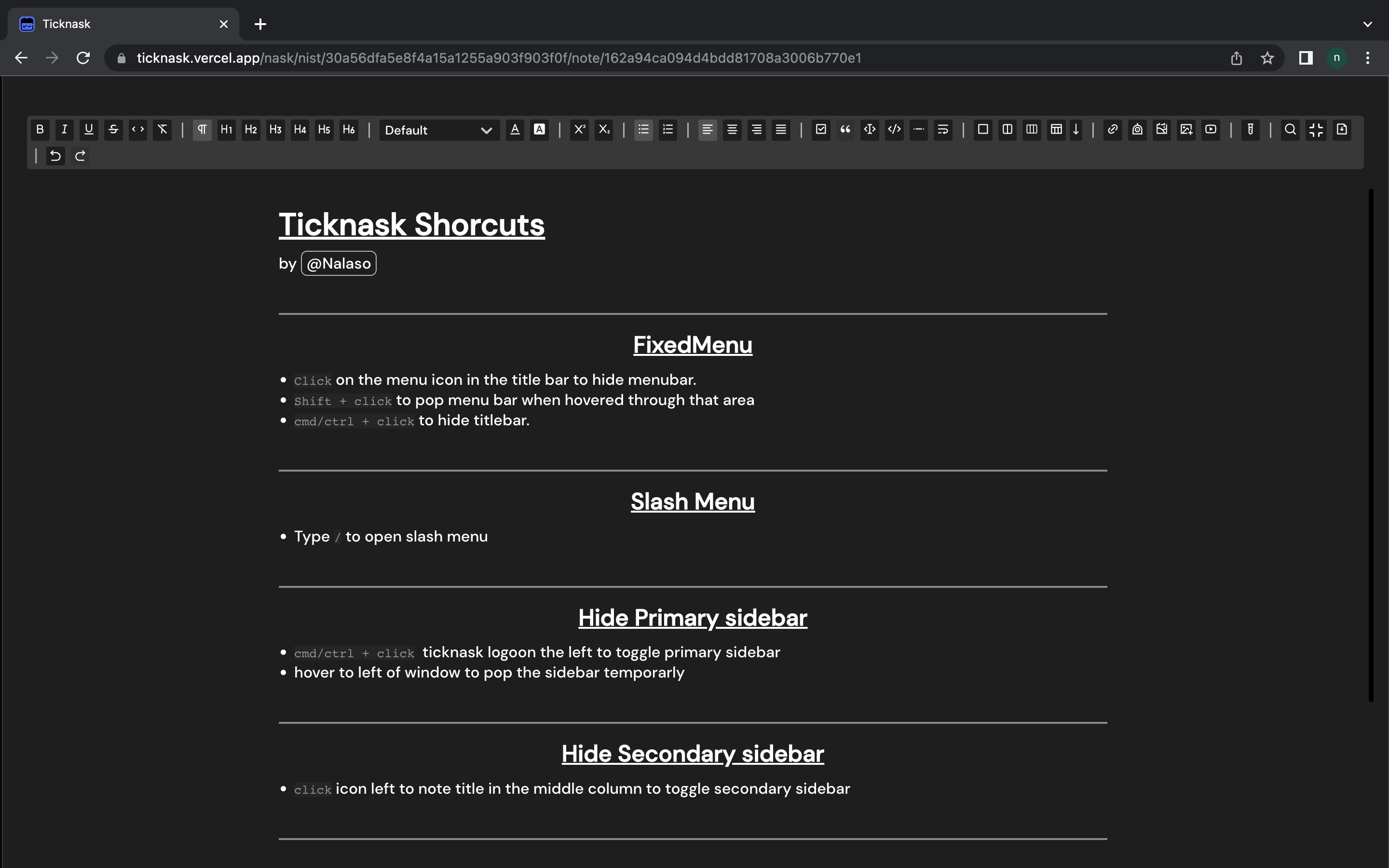Click the Hide Secondary sidebar heading

[x=693, y=754]
